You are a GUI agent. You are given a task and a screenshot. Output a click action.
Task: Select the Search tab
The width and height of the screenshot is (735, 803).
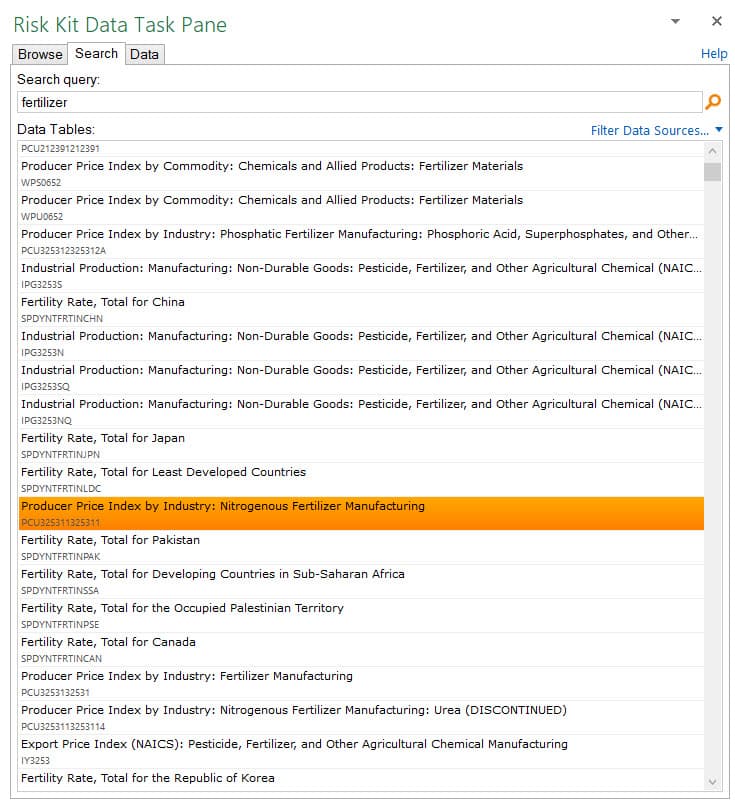point(96,53)
